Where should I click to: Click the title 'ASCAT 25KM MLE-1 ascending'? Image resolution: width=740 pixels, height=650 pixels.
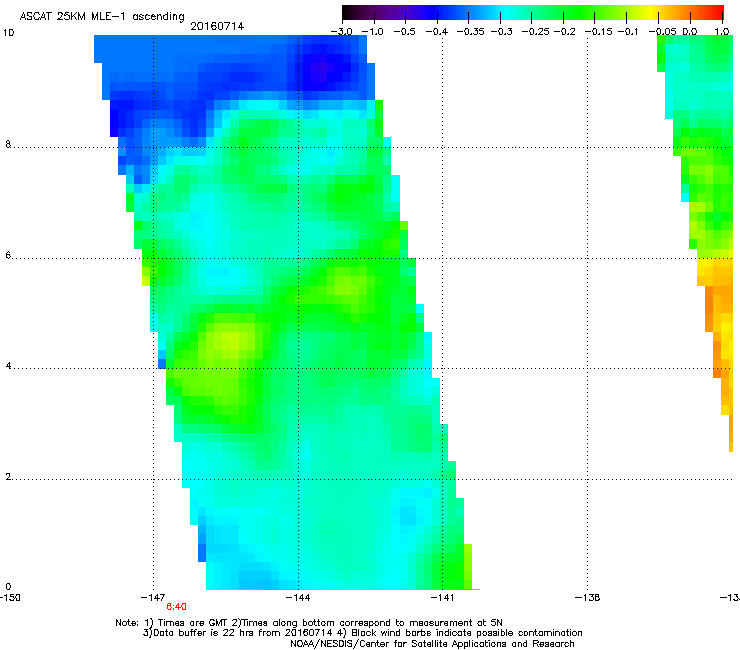point(102,17)
